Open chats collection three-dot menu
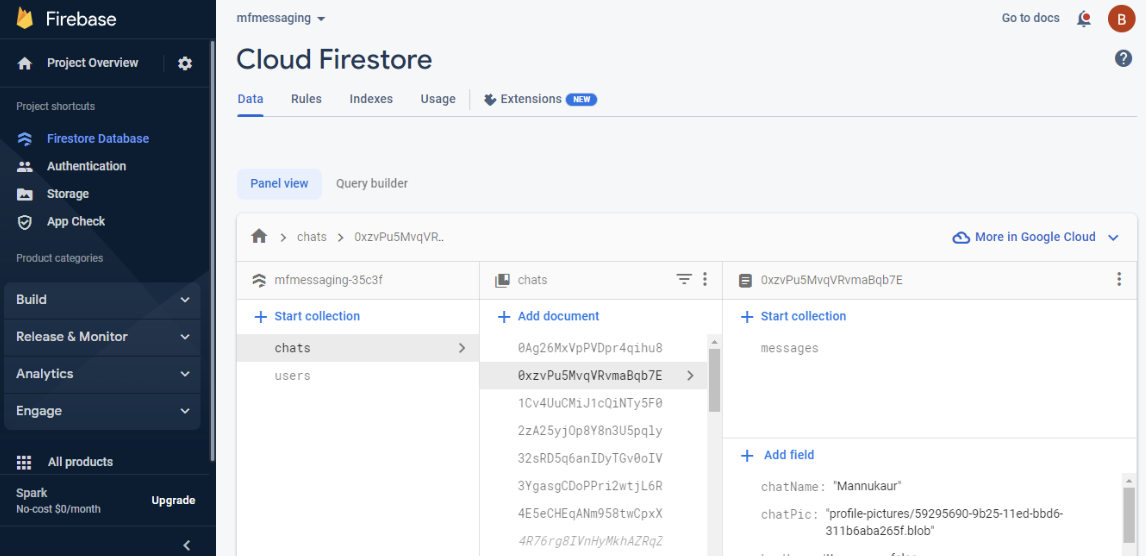1146x556 pixels. 705,279
